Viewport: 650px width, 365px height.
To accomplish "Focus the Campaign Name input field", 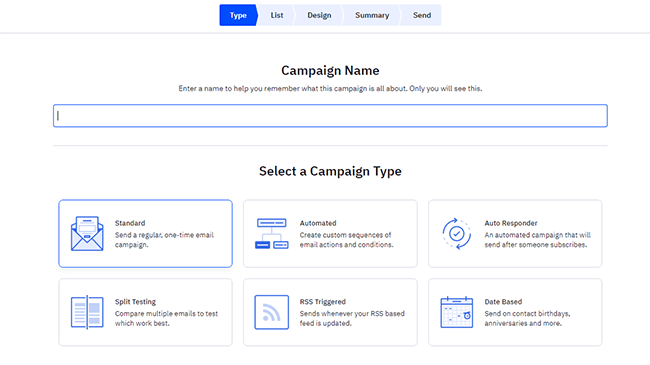I will click(x=330, y=116).
